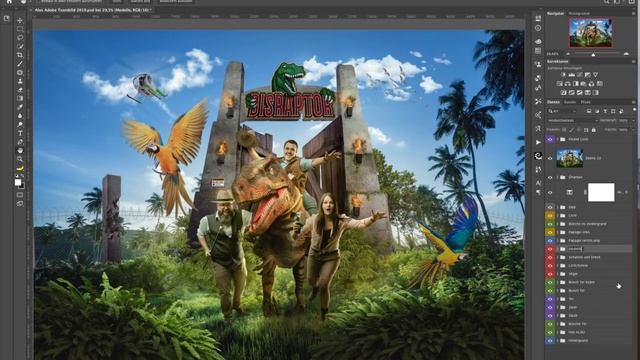
Task: Click the Navigator zoom slider
Action: tap(593, 54)
